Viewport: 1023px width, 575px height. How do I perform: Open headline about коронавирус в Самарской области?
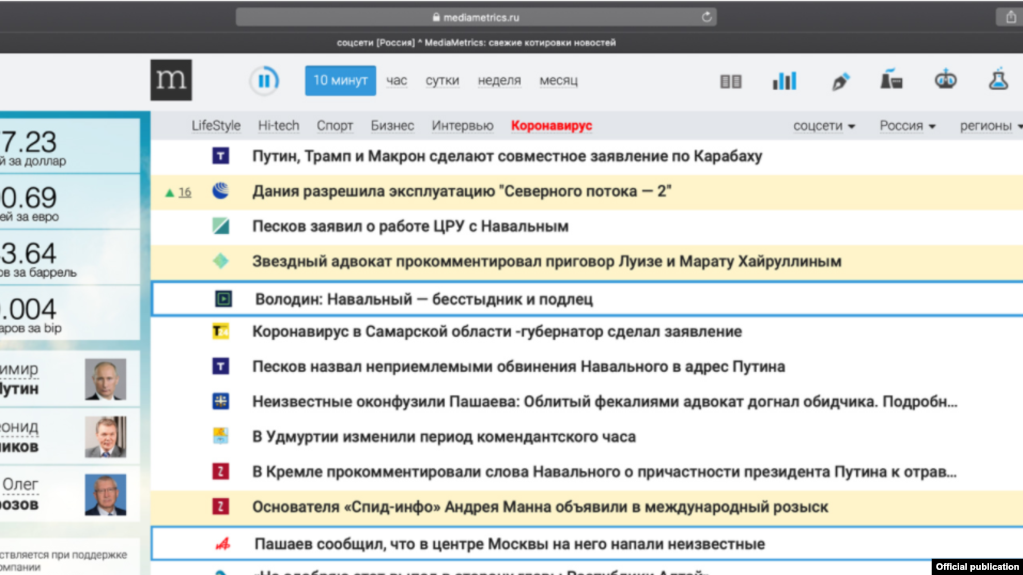pos(497,332)
